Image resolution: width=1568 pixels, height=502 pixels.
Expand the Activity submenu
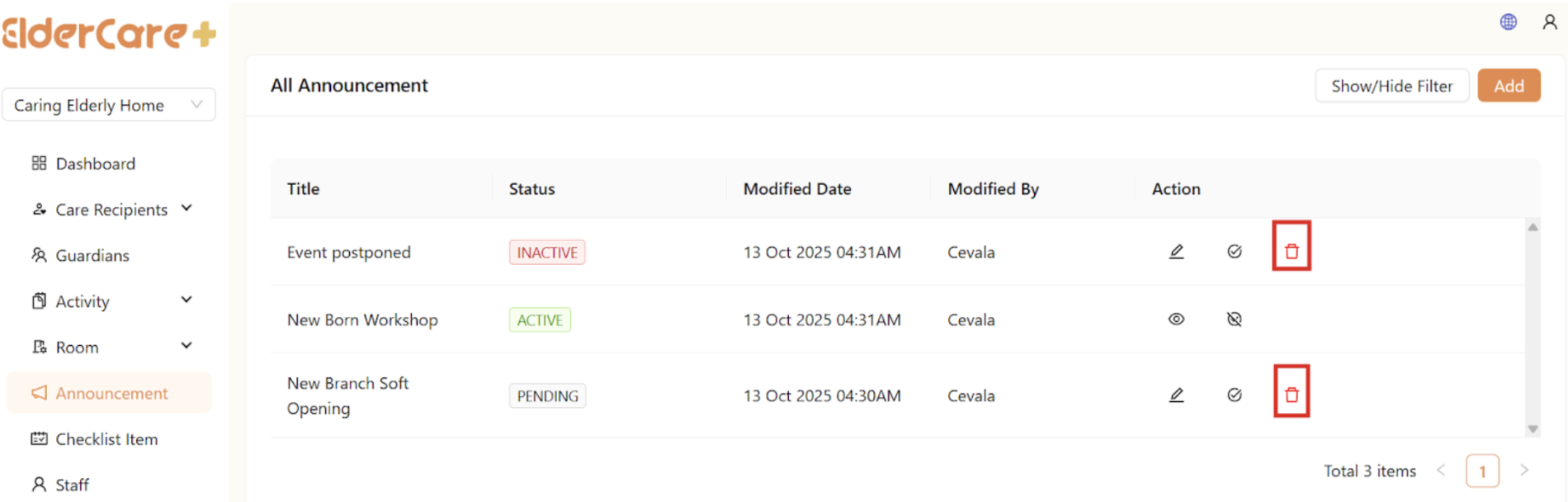coord(187,301)
